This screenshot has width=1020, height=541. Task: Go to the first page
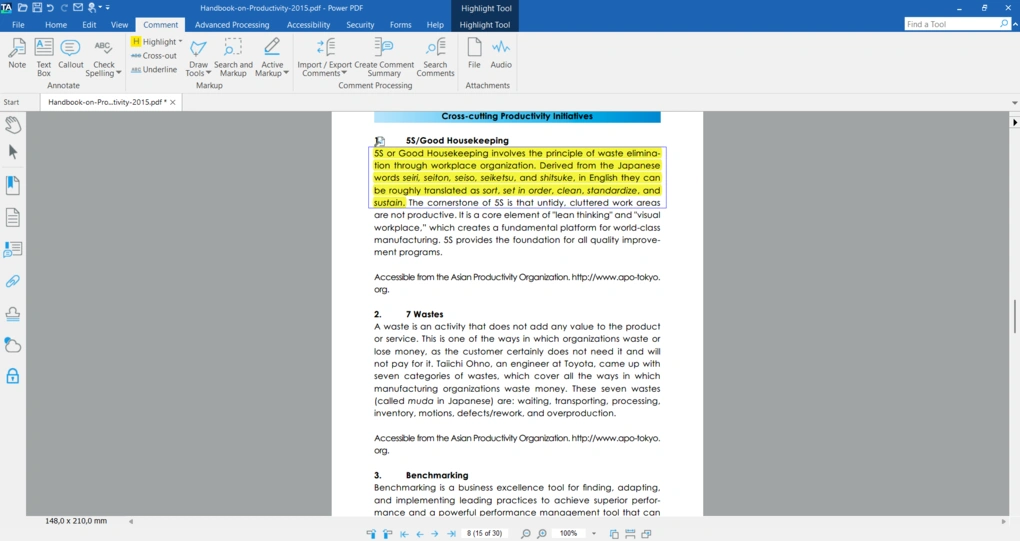point(404,534)
